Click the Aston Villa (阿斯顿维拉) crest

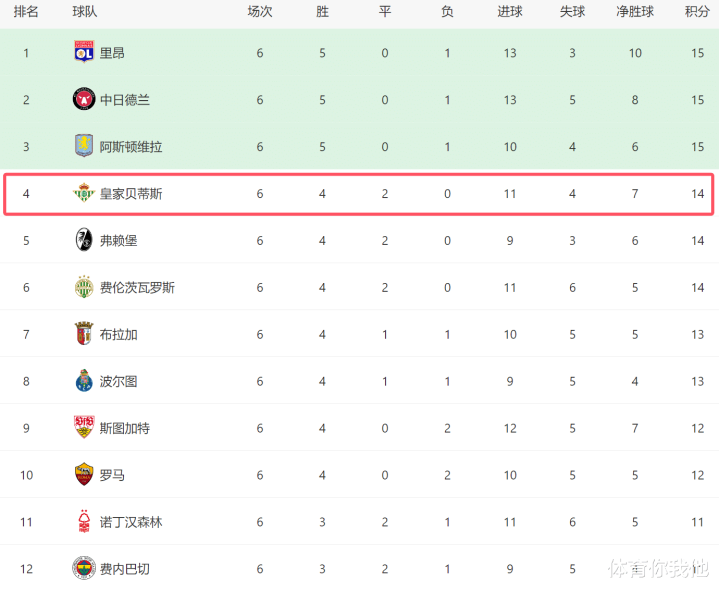click(84, 146)
